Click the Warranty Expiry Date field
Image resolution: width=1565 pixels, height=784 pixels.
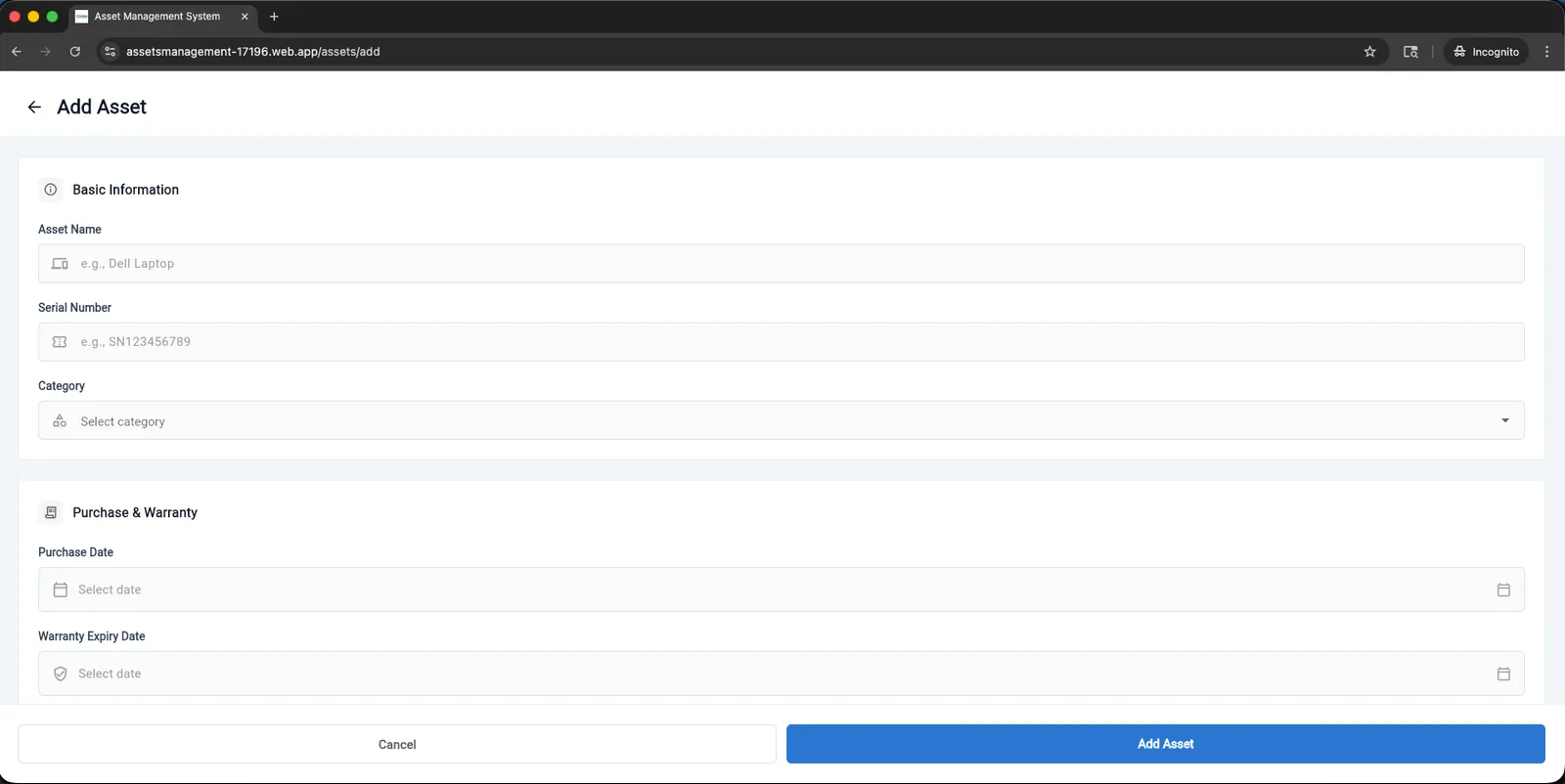(x=782, y=674)
